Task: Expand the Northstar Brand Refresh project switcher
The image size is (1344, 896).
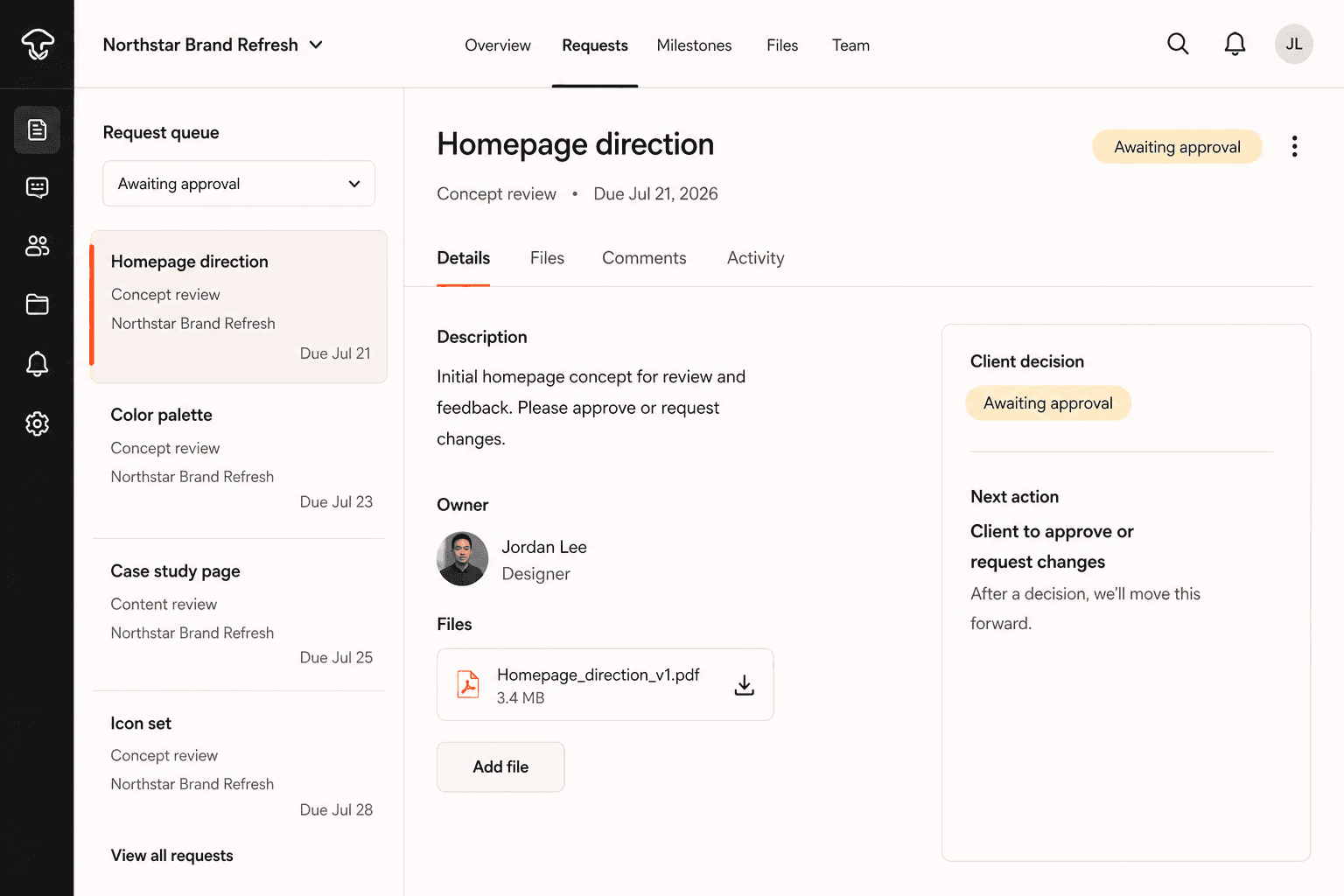Action: tap(213, 45)
